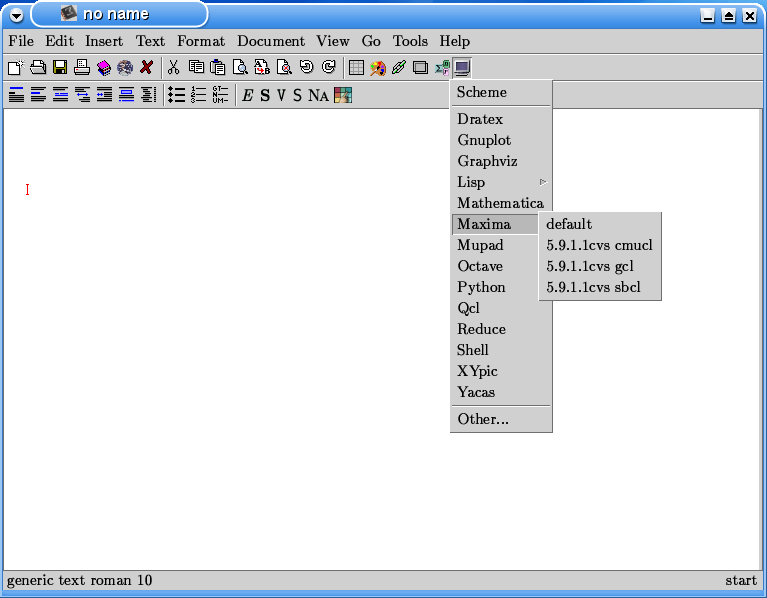
Task: Apply verbatim style with the V icon
Action: tap(281, 95)
